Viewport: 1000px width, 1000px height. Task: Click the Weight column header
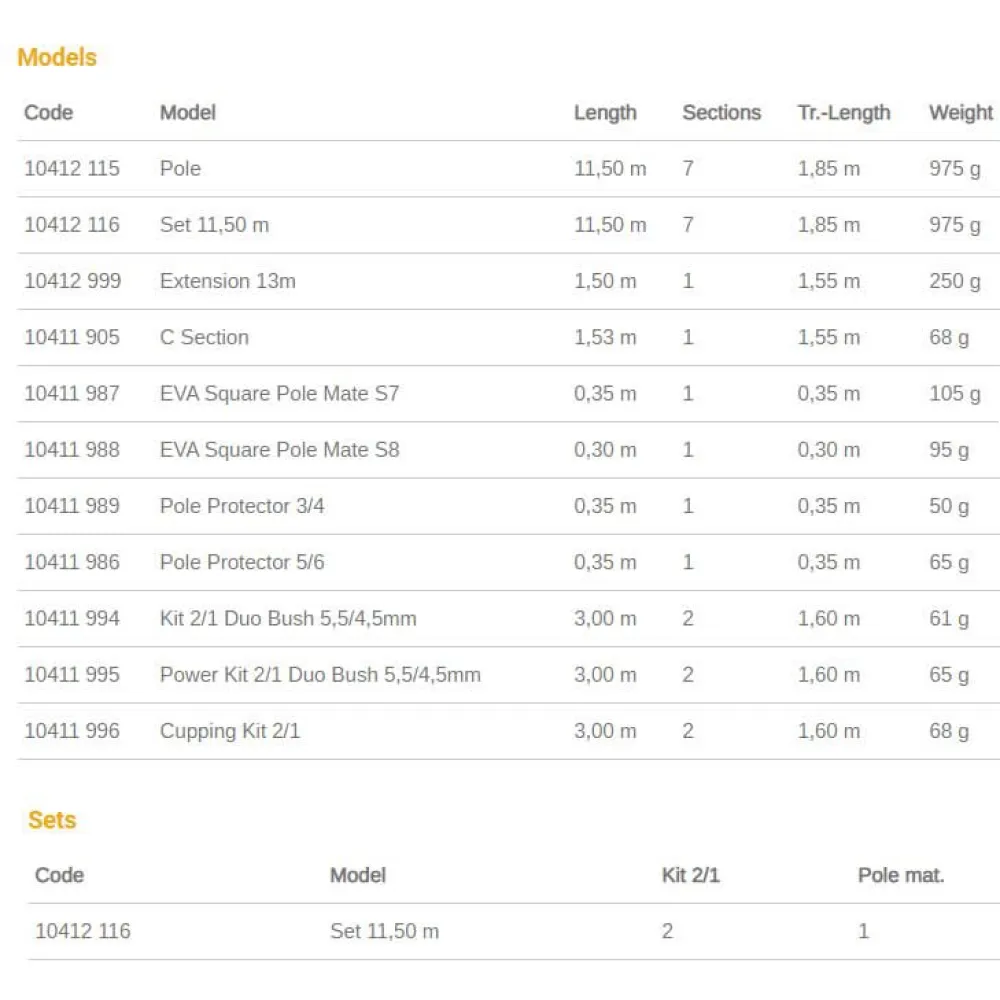click(960, 112)
